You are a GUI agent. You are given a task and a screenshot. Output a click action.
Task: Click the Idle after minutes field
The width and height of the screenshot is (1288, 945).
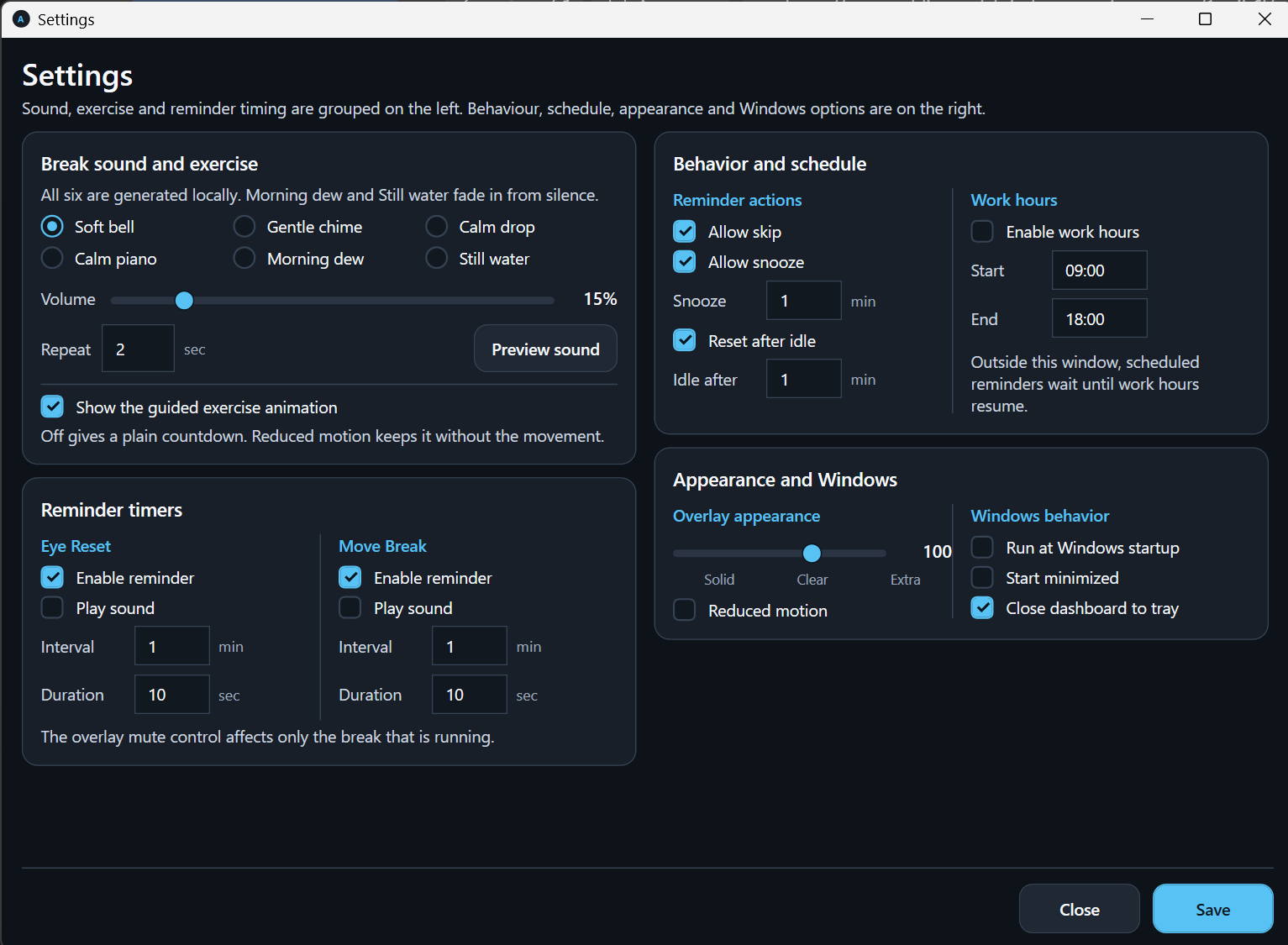point(804,379)
